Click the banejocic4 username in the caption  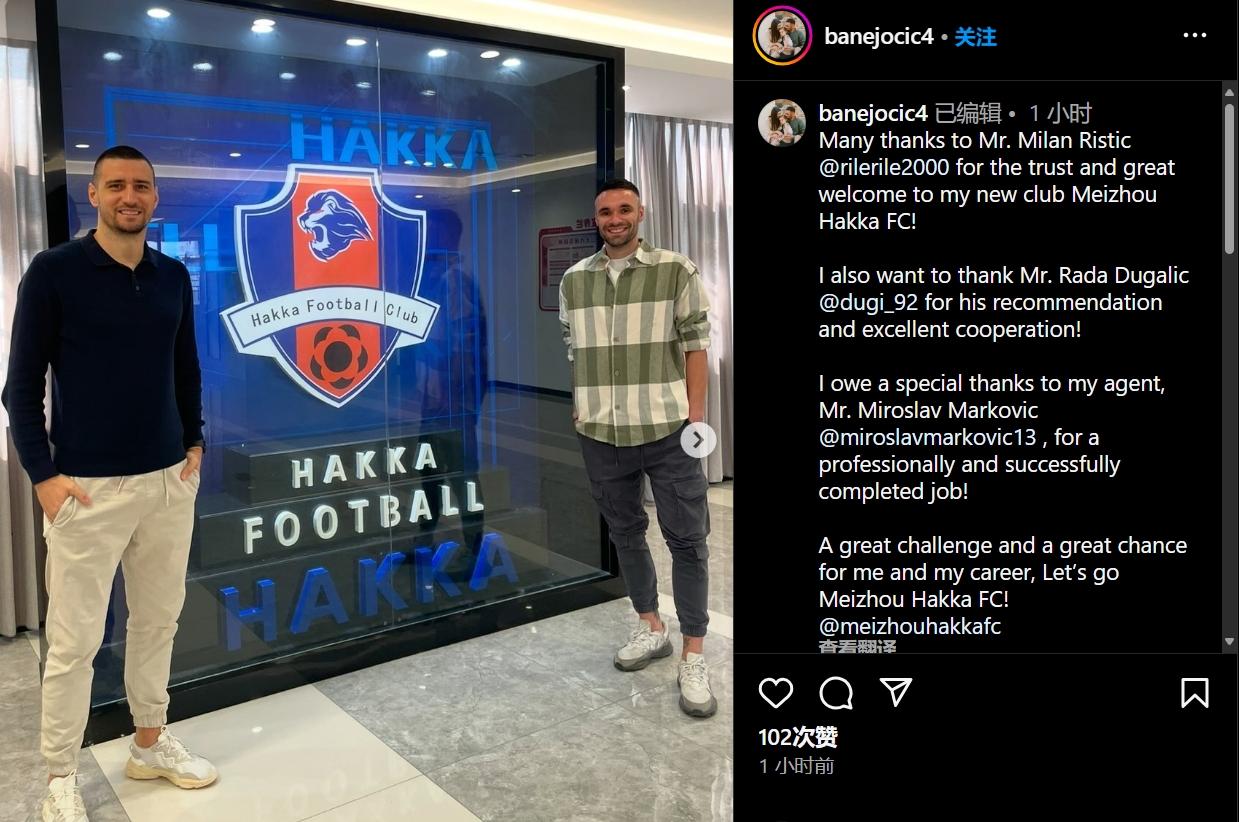[874, 113]
